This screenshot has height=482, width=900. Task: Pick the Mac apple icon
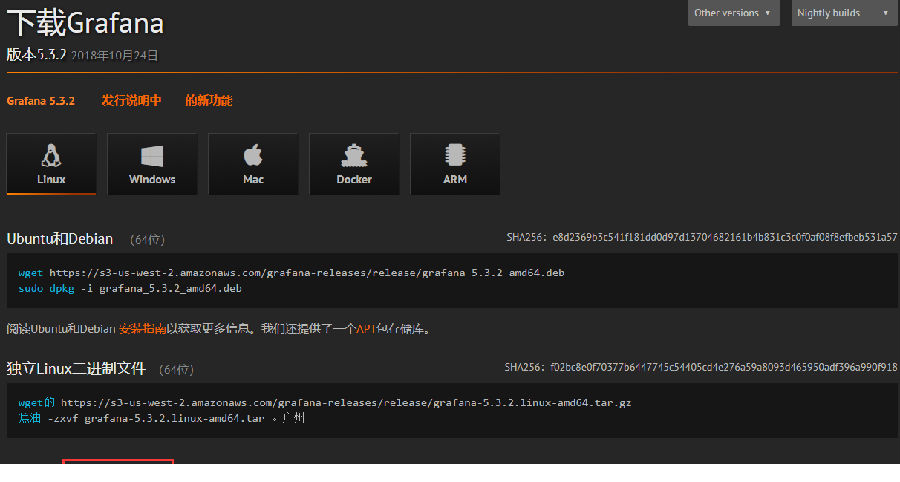[253, 155]
